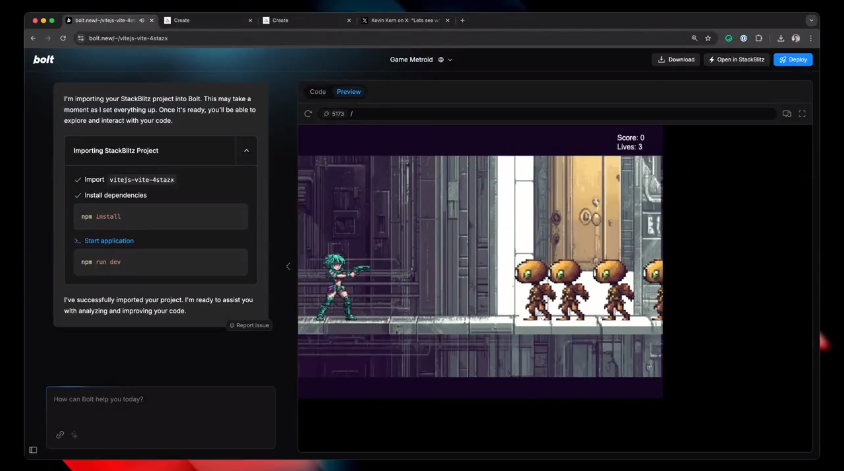This screenshot has width=844, height=471.
Task: Open Chrome three-dot menu
Action: pos(811,38)
